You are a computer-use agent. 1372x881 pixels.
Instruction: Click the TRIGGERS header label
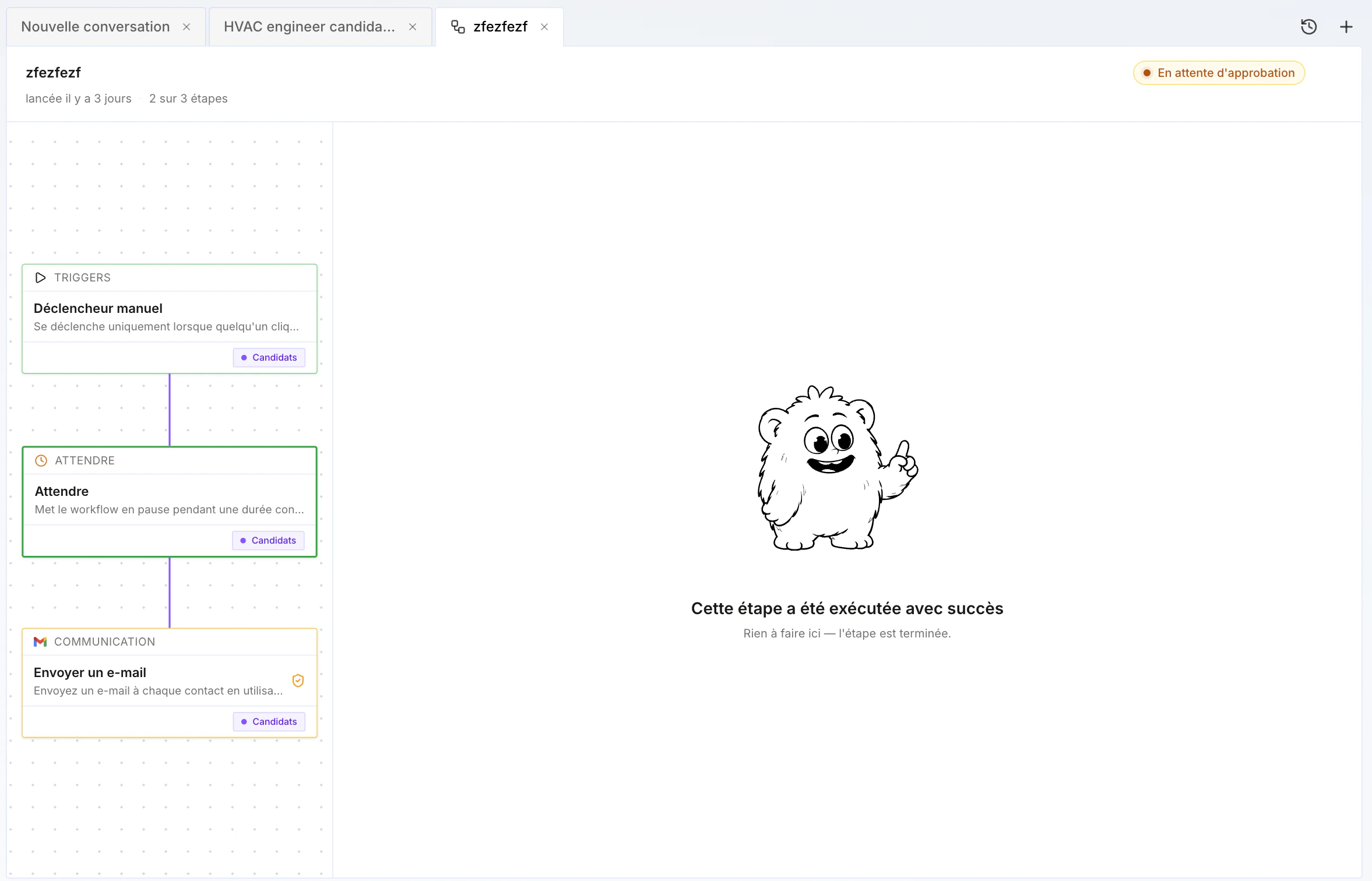pos(82,278)
